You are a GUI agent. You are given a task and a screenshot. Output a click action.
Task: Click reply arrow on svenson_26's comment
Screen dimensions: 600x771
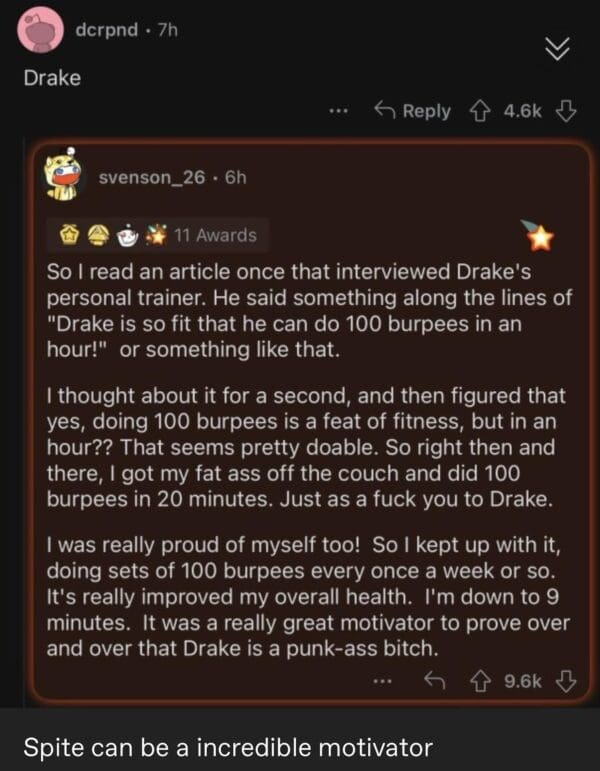tap(435, 681)
